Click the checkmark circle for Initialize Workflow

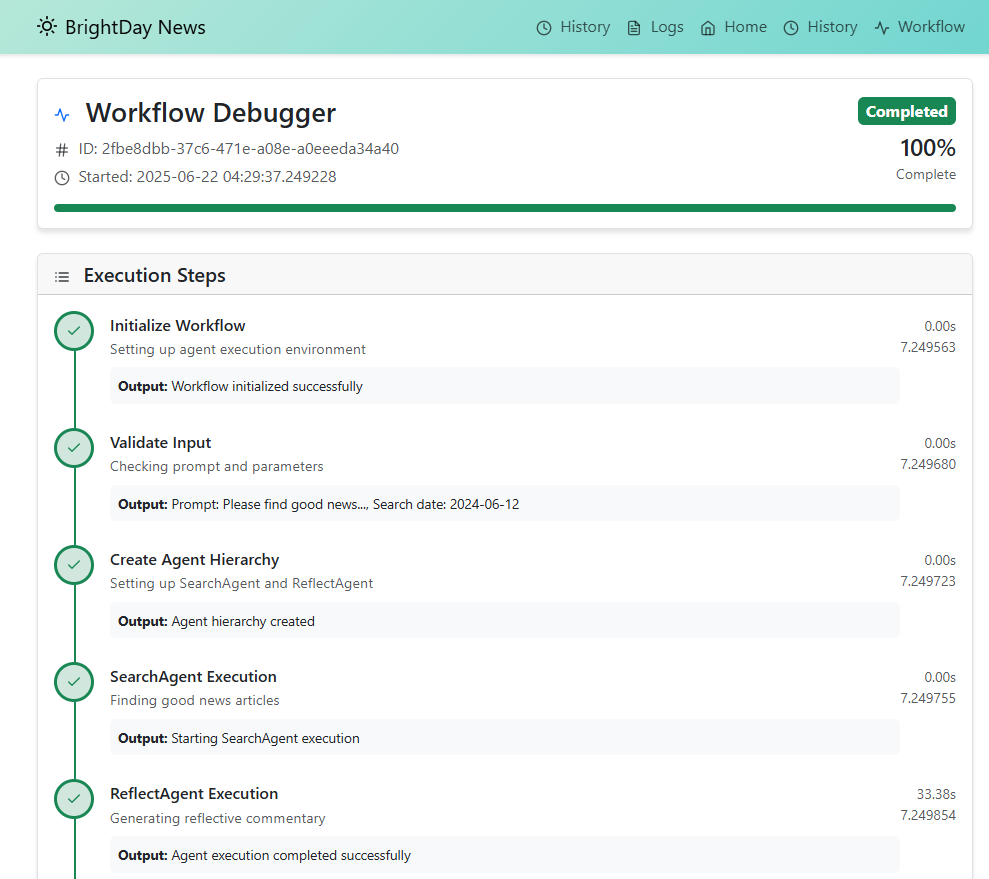click(x=74, y=331)
